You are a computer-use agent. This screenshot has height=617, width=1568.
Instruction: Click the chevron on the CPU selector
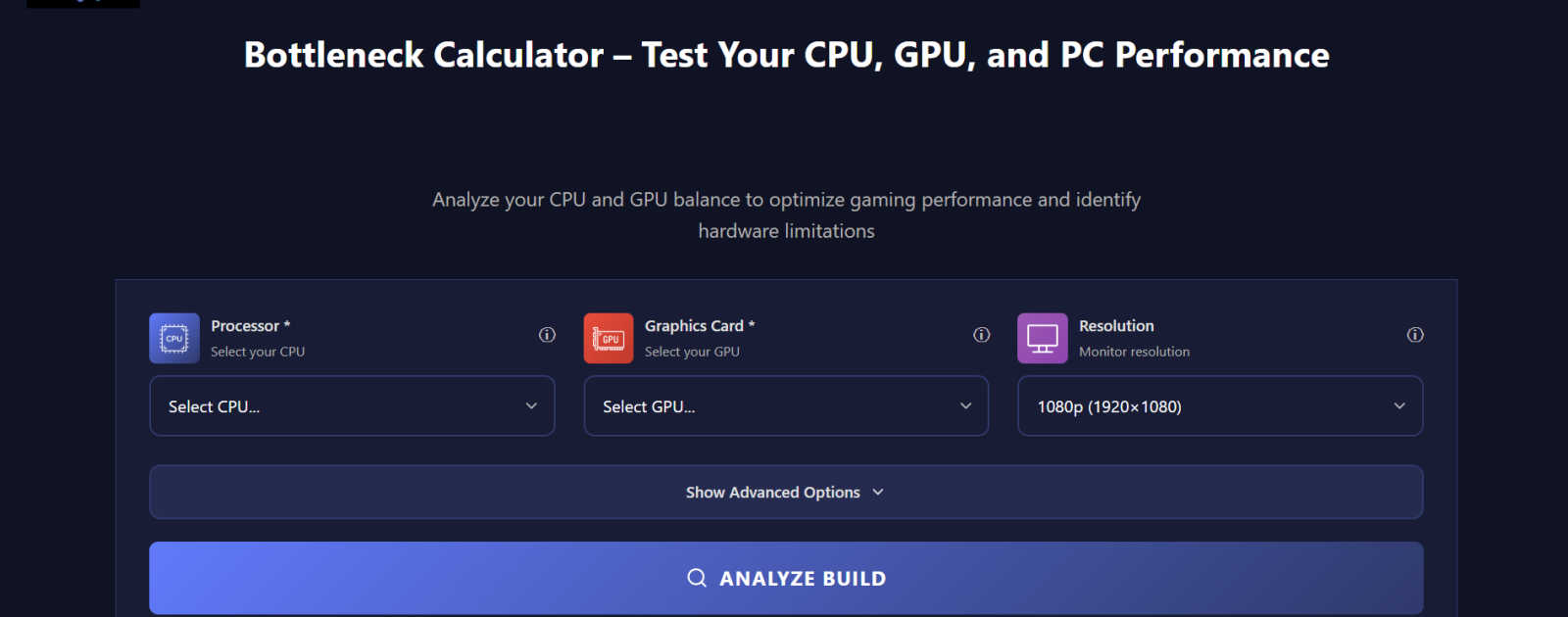[531, 405]
